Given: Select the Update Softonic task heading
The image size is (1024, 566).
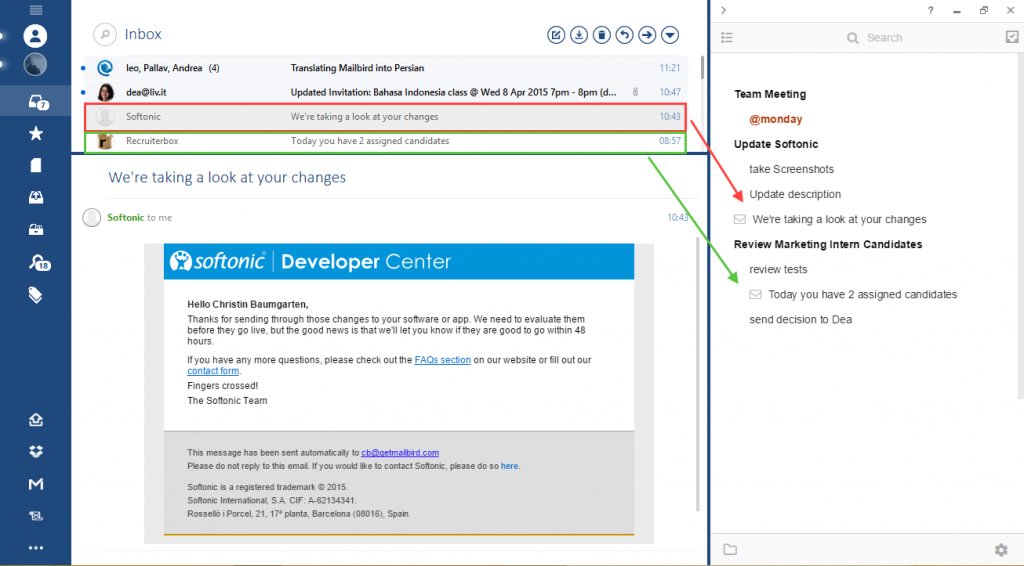Looking at the screenshot, I should pos(776,144).
